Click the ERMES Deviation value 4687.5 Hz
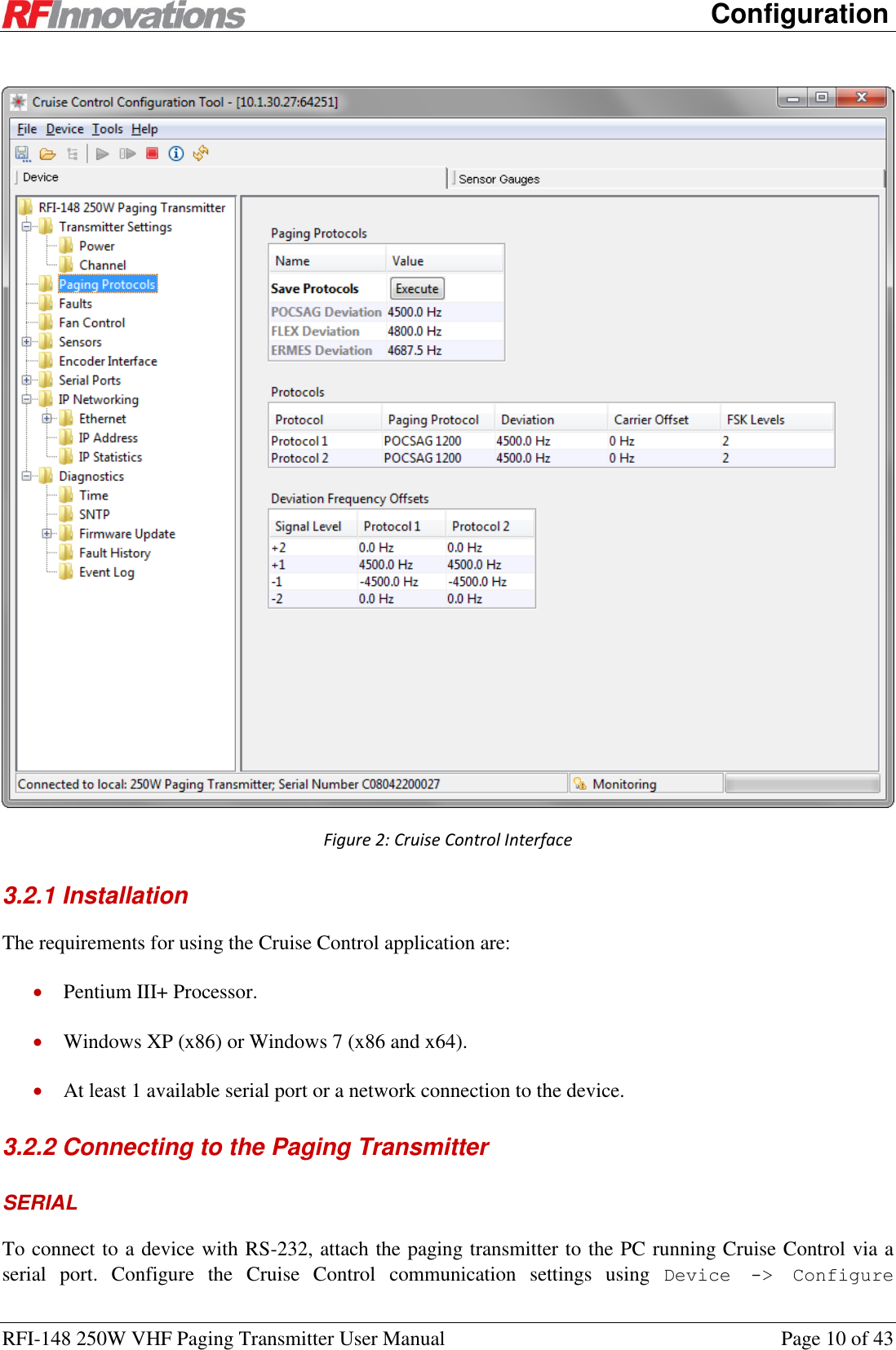This screenshot has height=1350, width=896. pyautogui.click(x=415, y=350)
